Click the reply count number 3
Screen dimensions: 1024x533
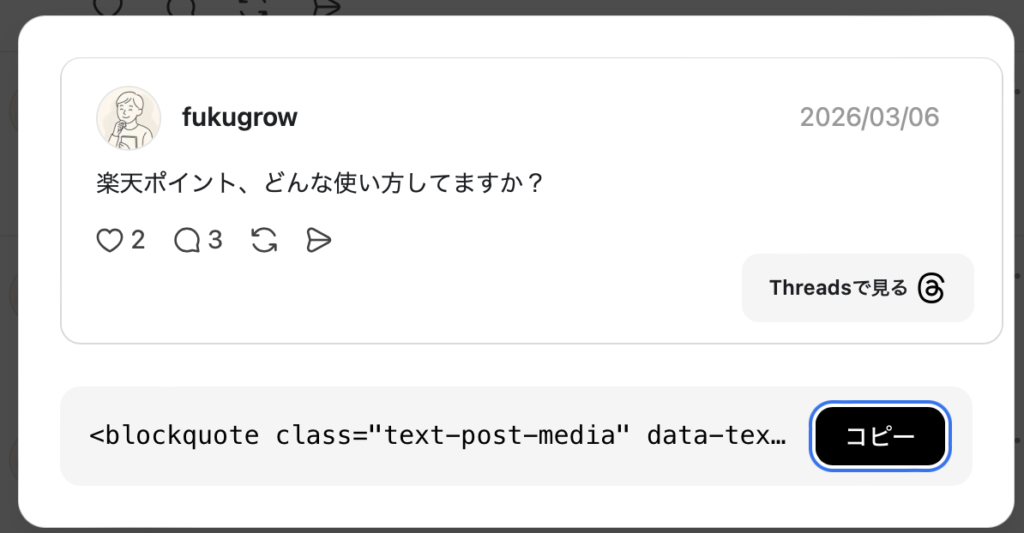pyautogui.click(x=215, y=240)
